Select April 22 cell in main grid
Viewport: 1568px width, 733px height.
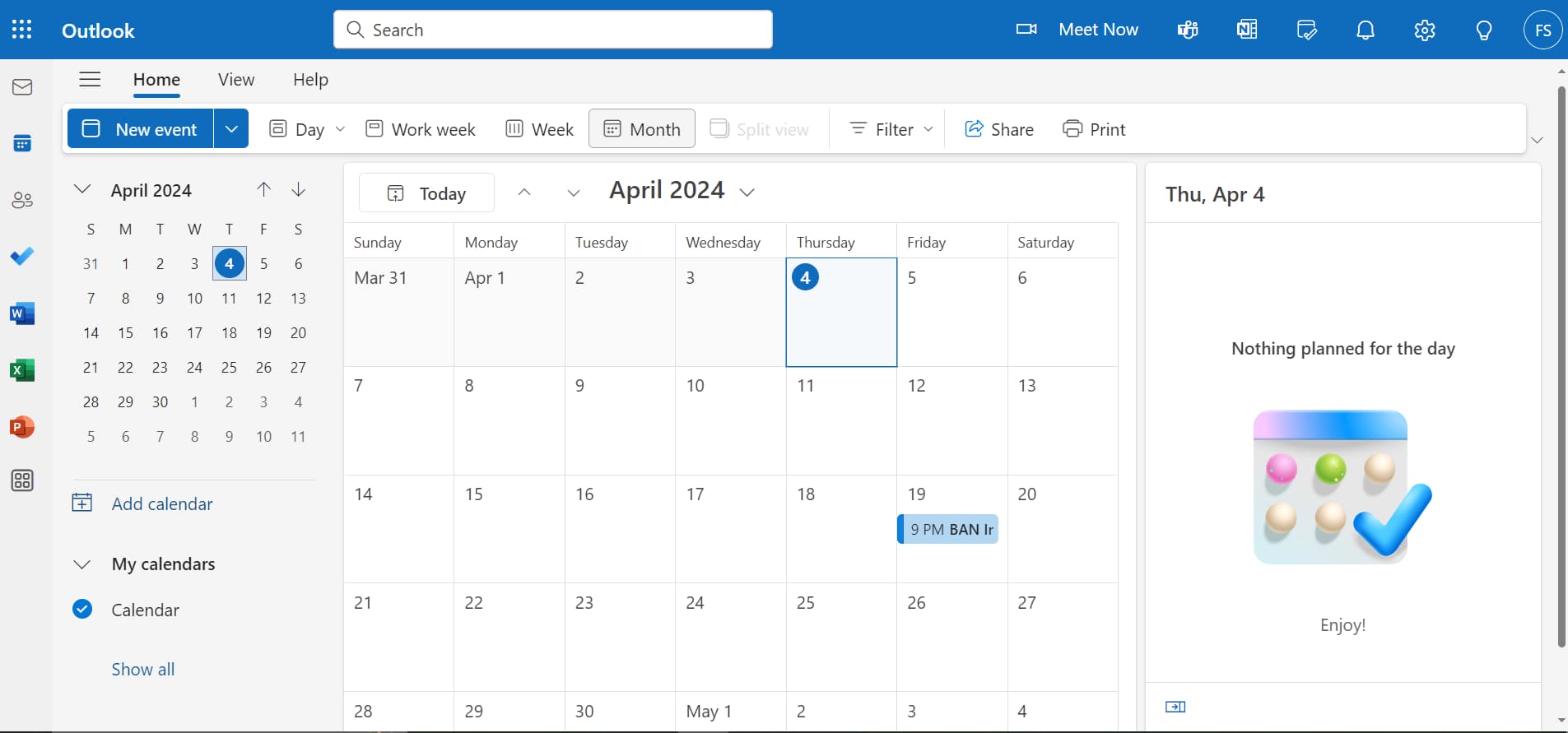tap(509, 637)
